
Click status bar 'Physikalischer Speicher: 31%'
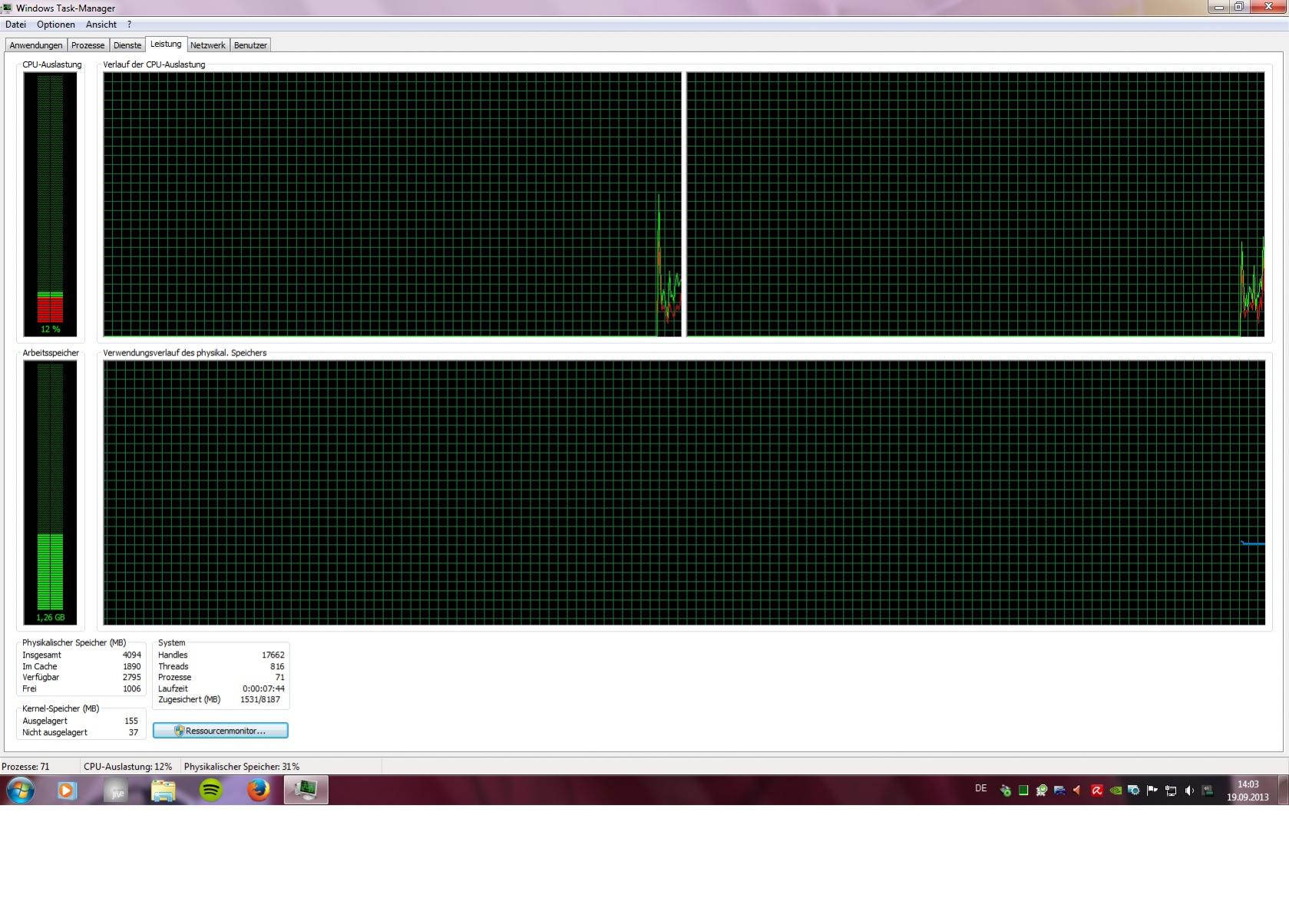[242, 767]
